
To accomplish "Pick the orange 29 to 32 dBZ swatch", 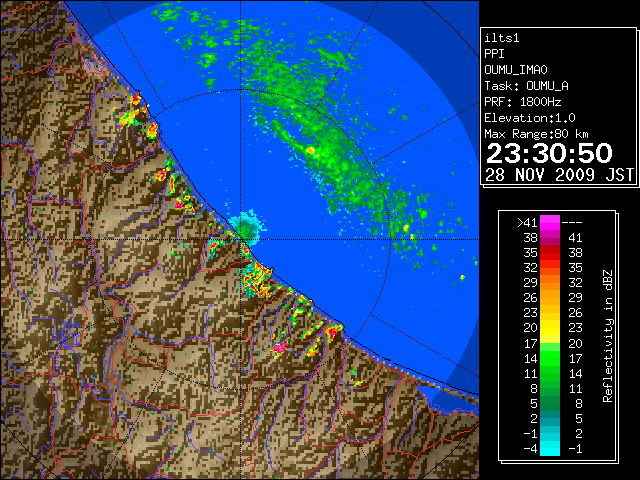I will (550, 282).
